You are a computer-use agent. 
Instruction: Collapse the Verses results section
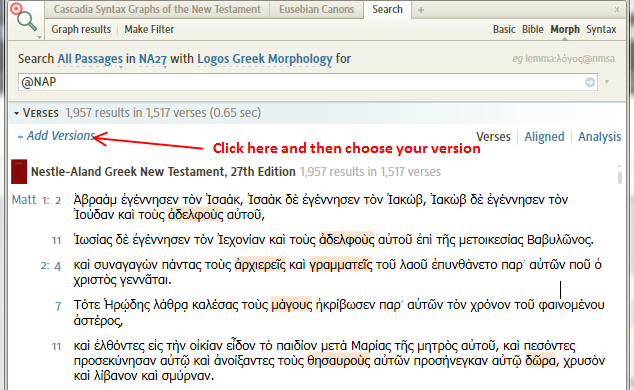tap(17, 113)
